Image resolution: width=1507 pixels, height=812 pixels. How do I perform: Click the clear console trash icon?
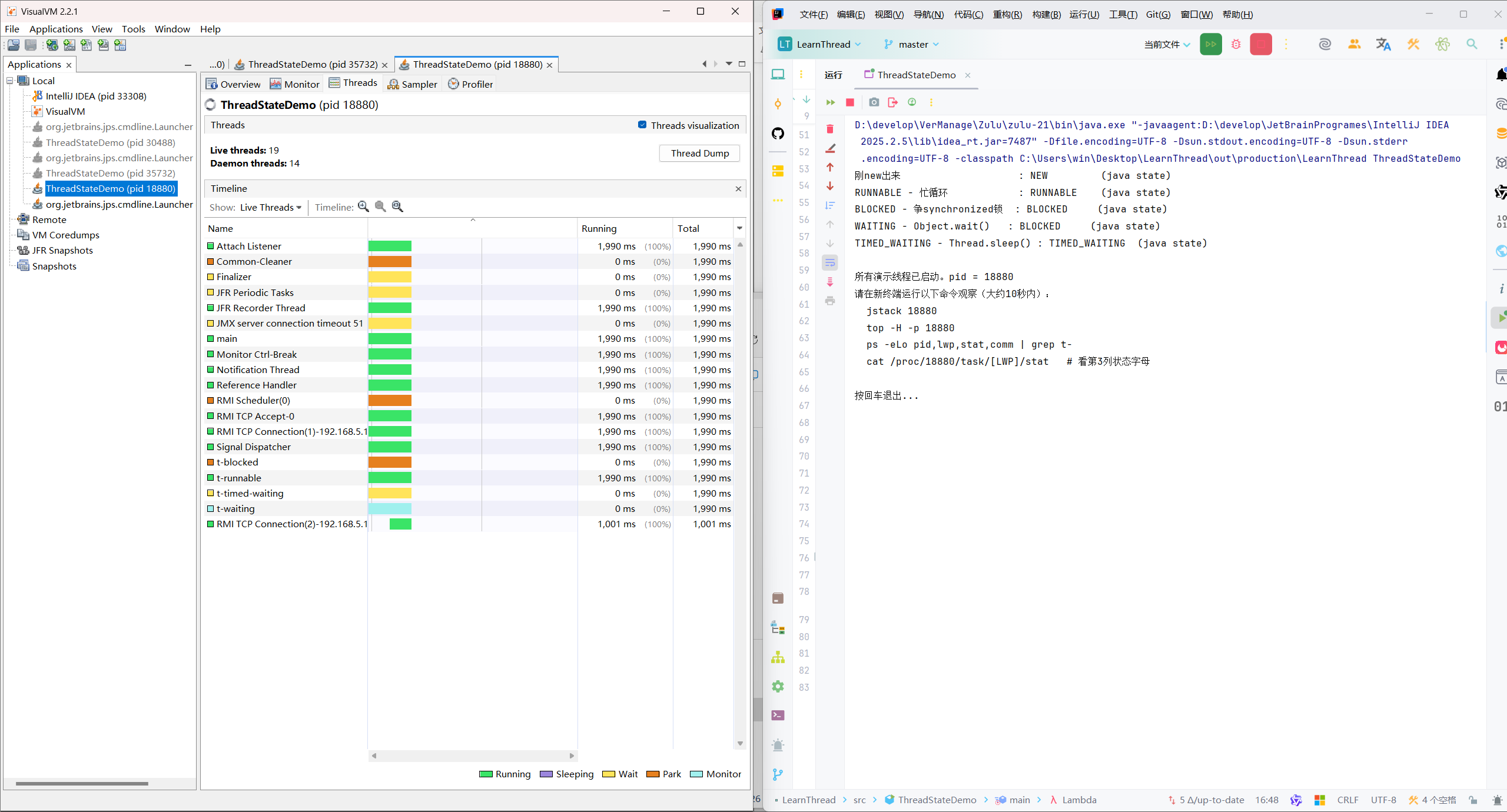tap(830, 129)
